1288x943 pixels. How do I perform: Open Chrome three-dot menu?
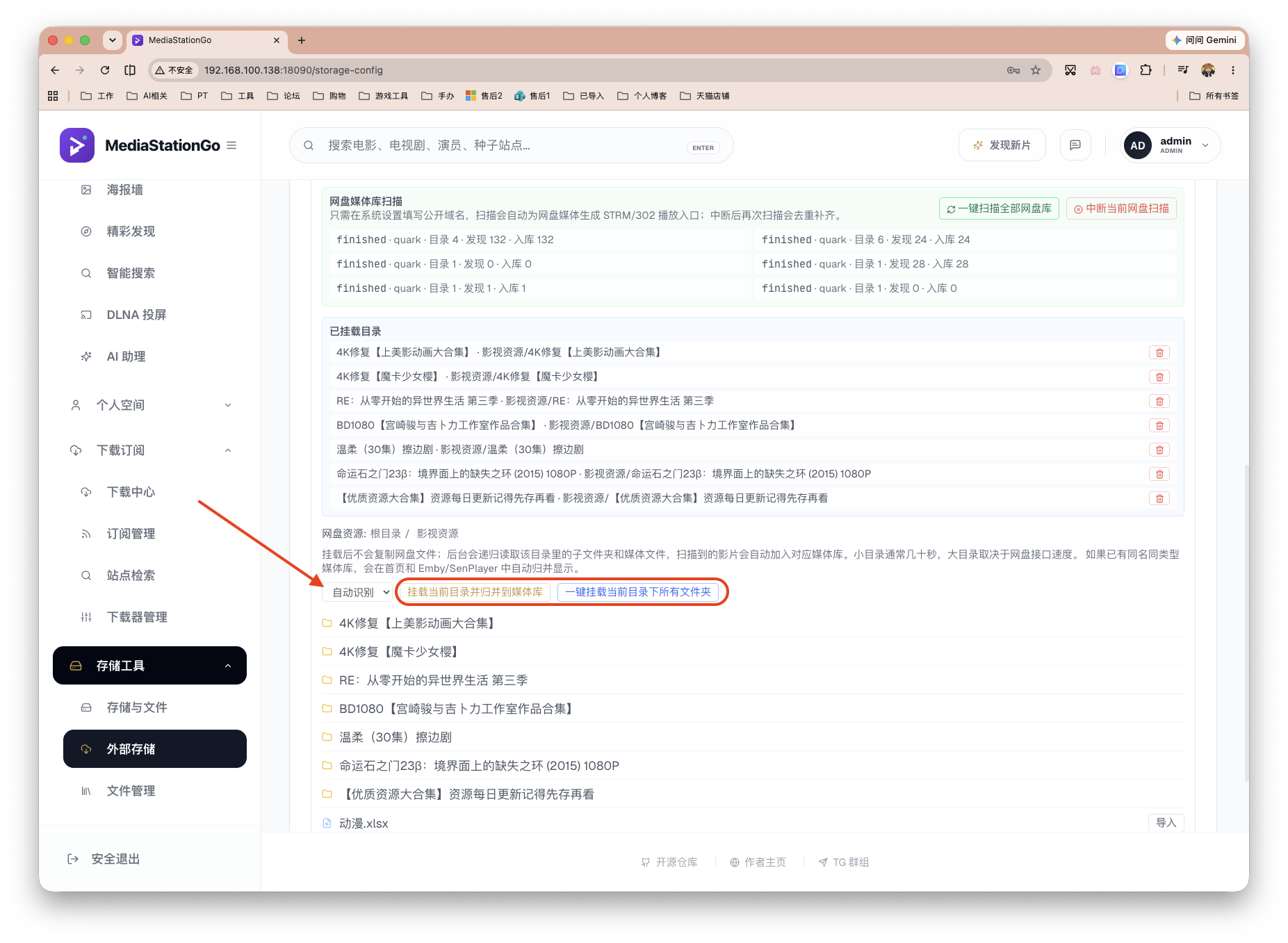1233,70
